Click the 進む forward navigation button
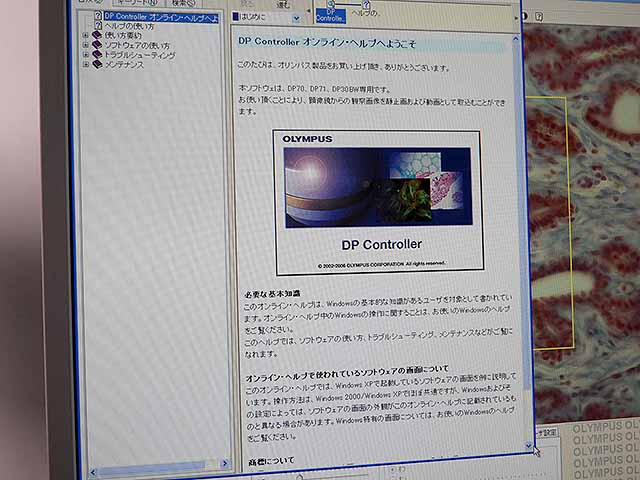Screen dimensions: 640x480 (x=284, y=5)
